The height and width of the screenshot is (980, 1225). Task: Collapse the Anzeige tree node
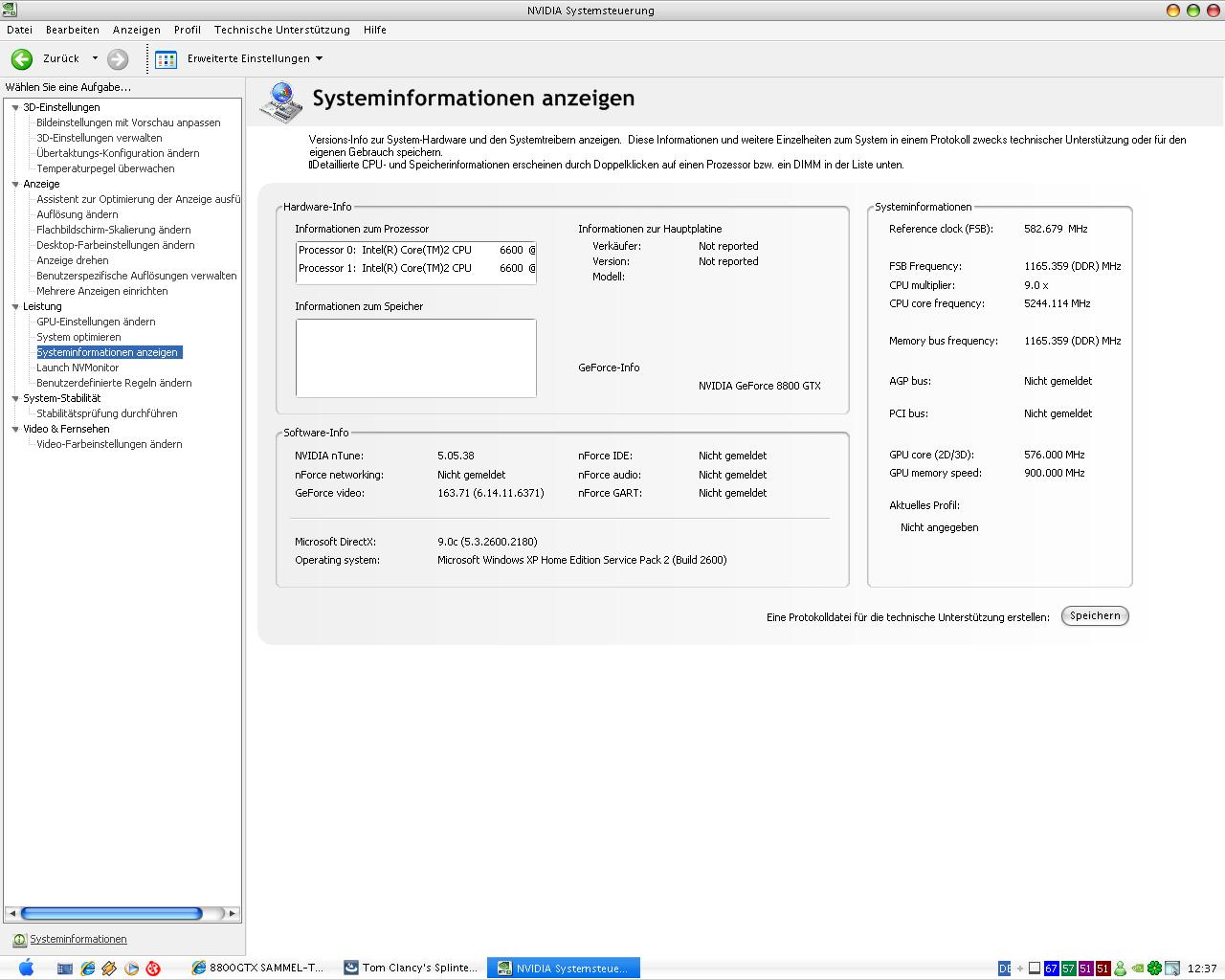pyautogui.click(x=15, y=184)
